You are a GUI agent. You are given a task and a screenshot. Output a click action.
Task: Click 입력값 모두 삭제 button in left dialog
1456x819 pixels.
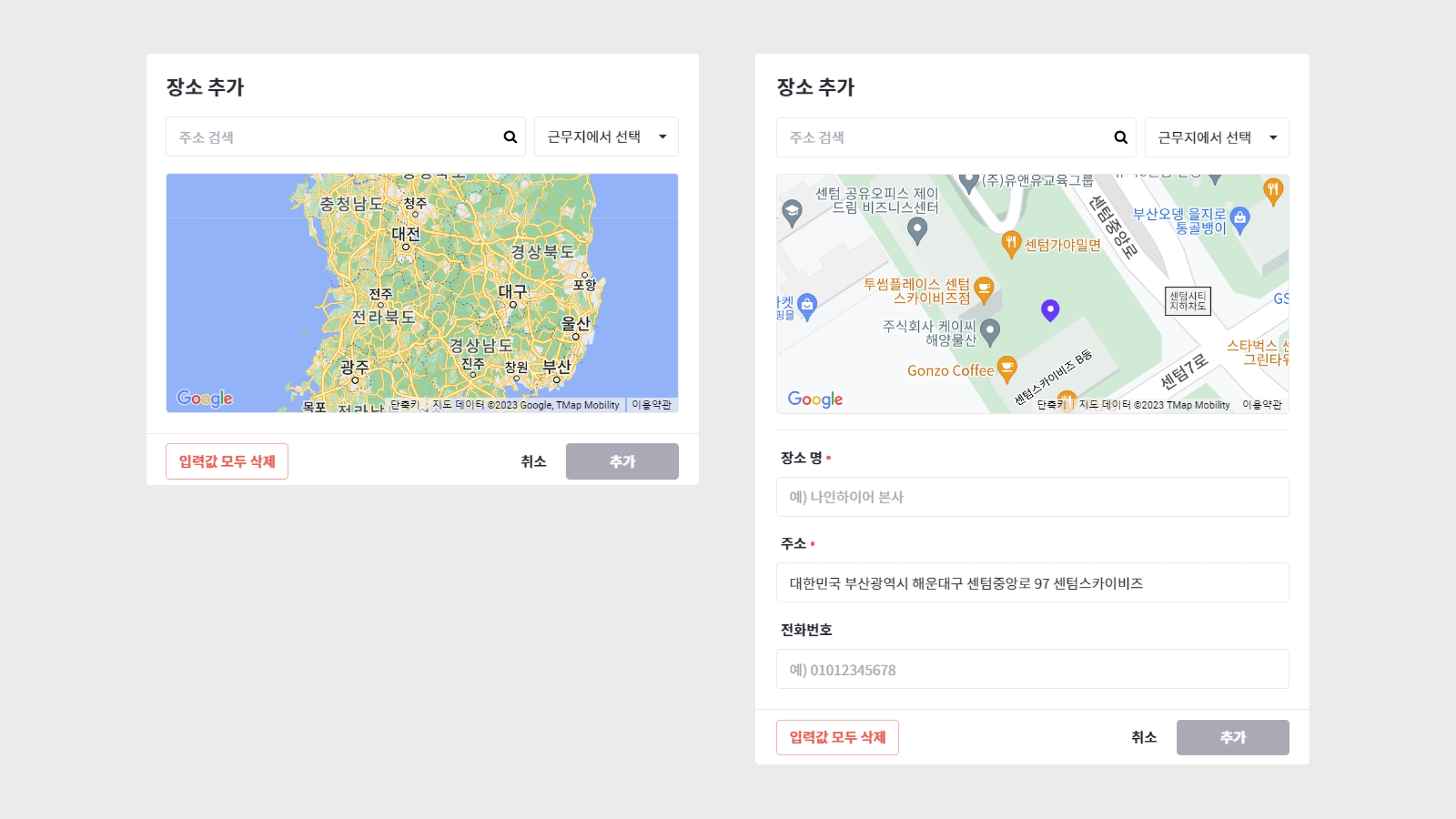[x=227, y=461]
